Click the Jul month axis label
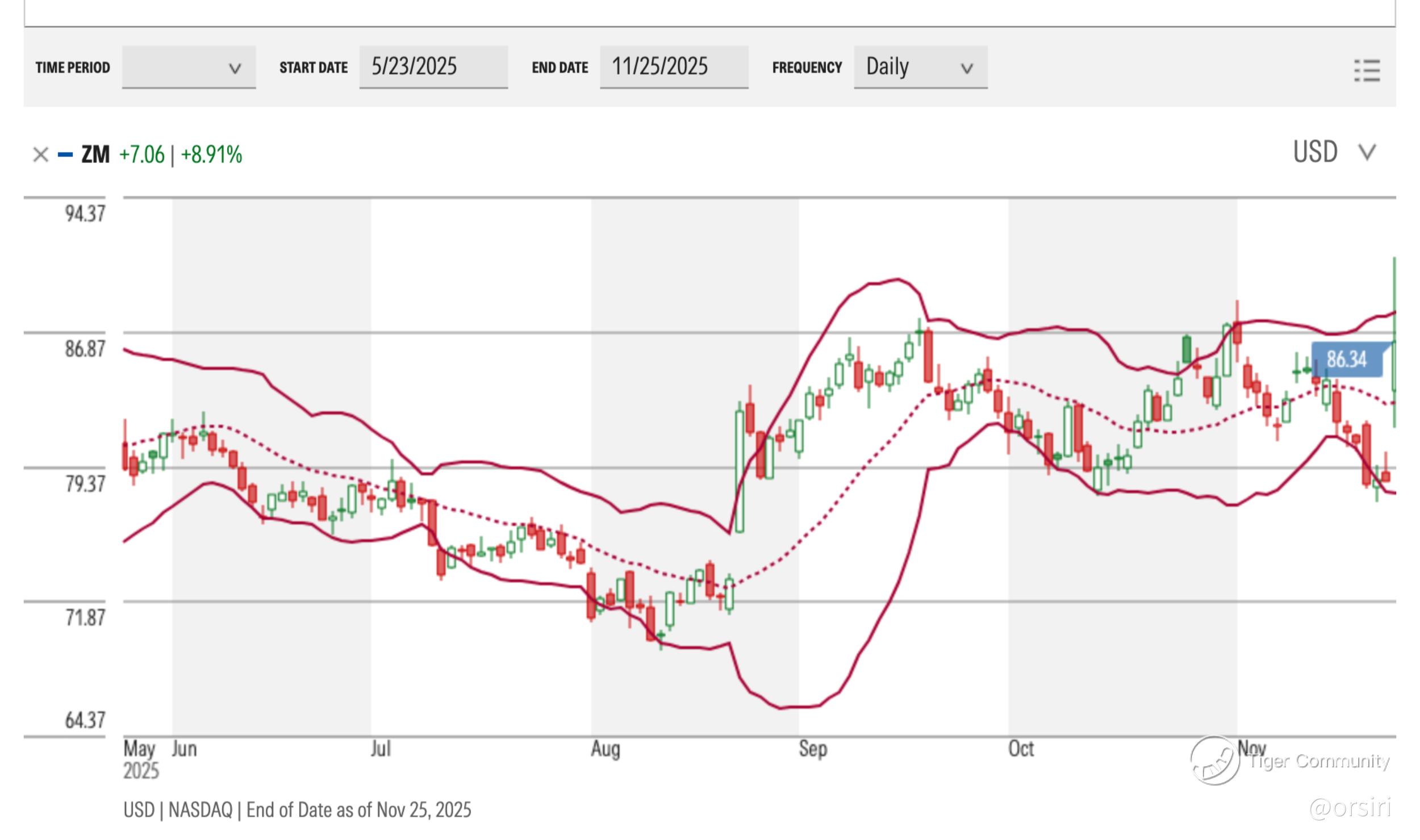The image size is (1420, 840). click(x=381, y=749)
